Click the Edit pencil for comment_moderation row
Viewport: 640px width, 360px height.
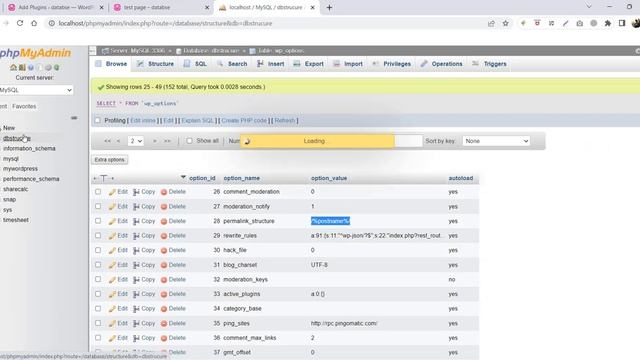click(x=118, y=192)
